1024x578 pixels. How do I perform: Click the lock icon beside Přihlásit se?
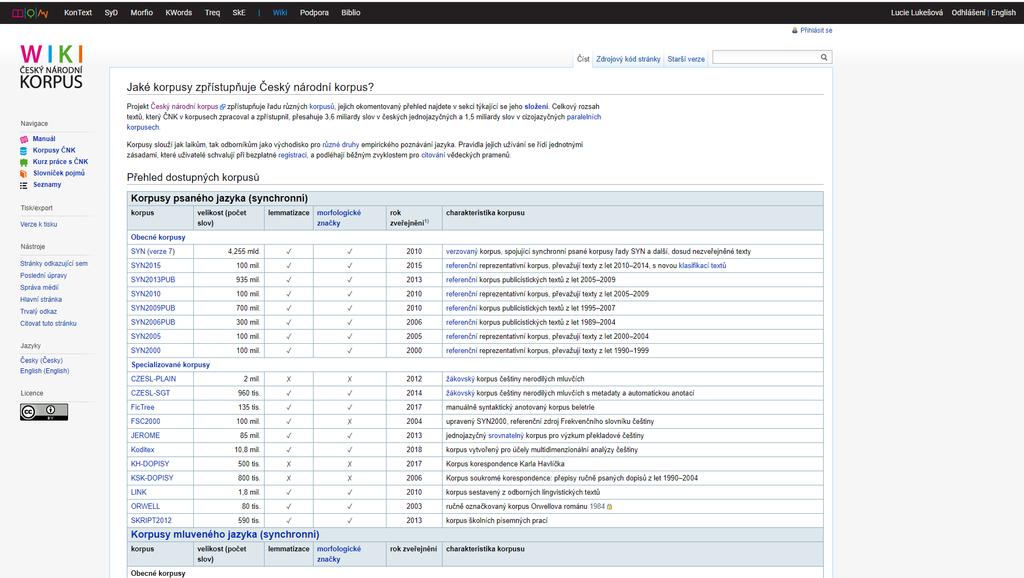pyautogui.click(x=795, y=31)
